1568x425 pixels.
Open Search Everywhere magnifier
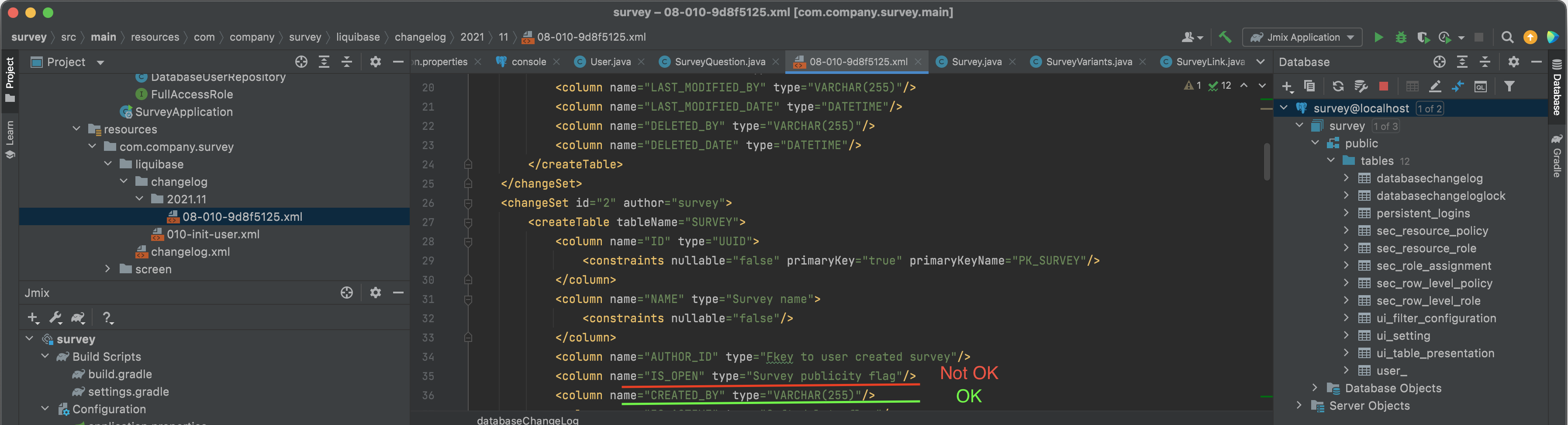pos(1508,37)
